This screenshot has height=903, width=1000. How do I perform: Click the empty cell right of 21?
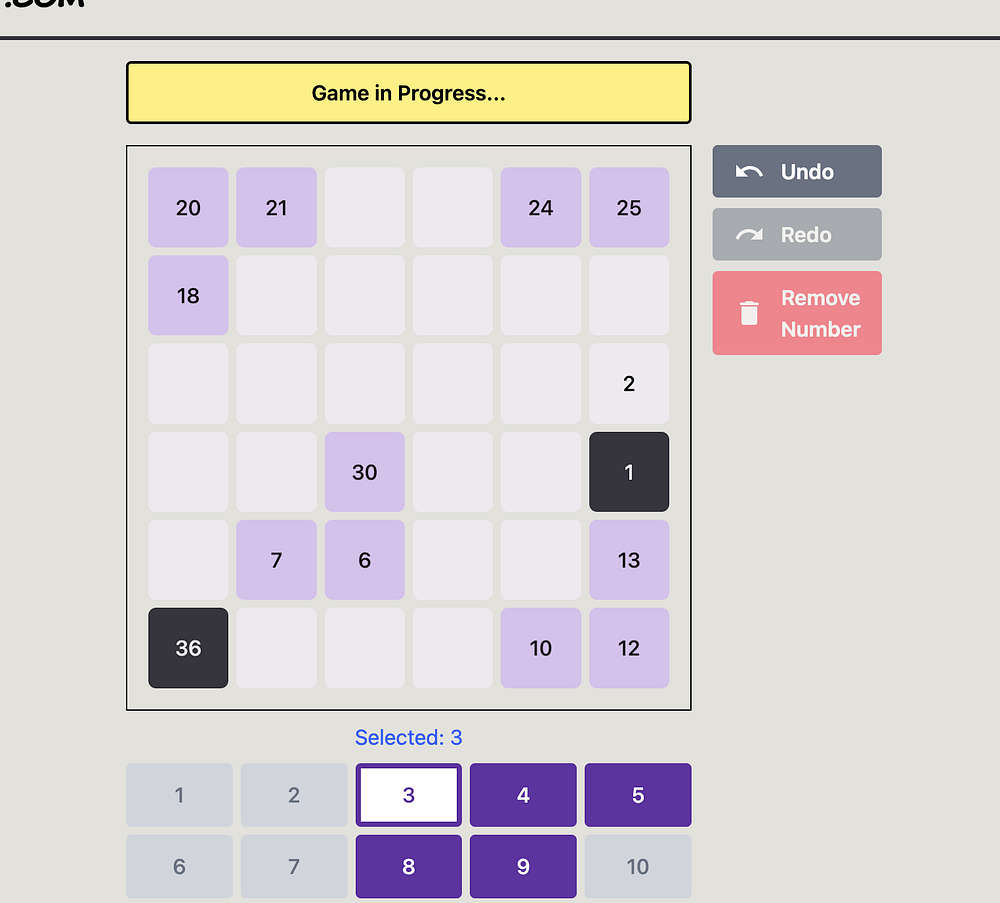365,208
